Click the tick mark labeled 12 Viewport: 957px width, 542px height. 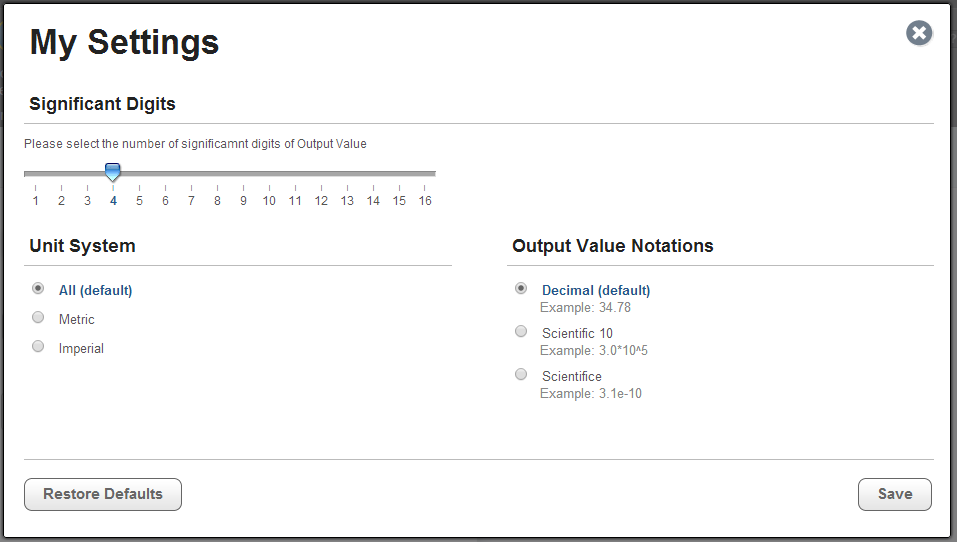click(321, 187)
